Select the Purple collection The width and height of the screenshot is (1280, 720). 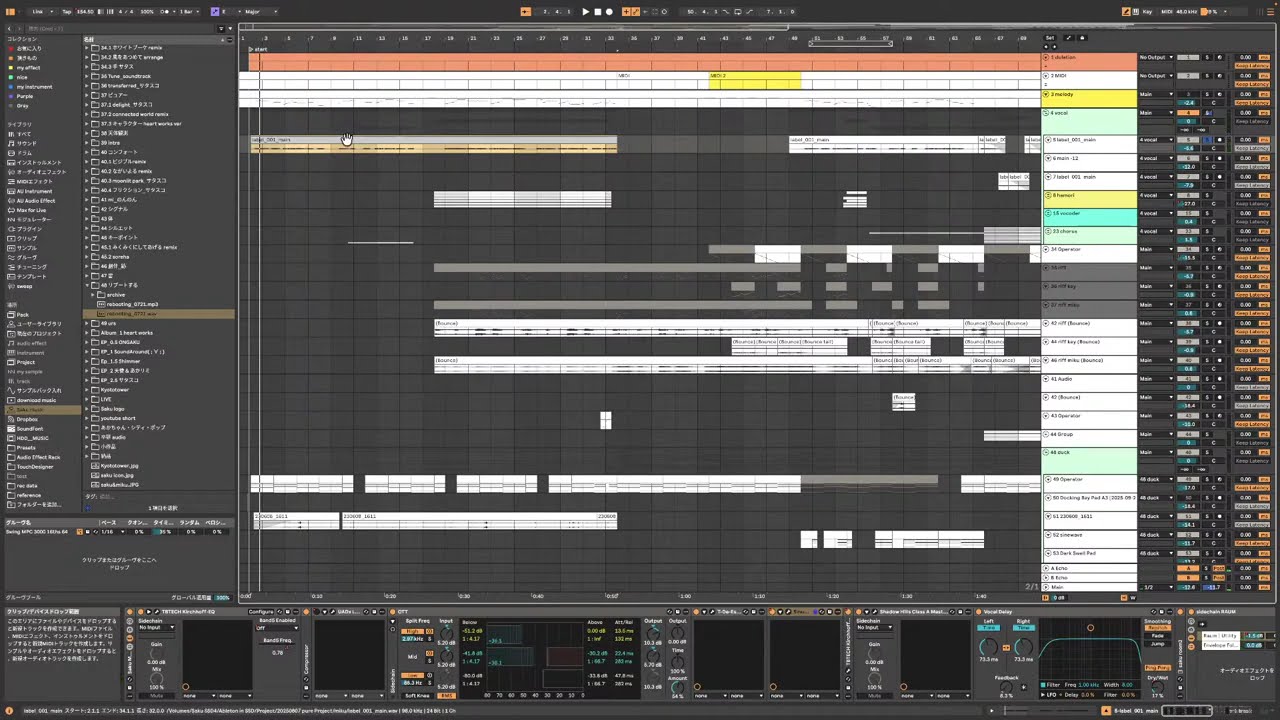pos(25,96)
